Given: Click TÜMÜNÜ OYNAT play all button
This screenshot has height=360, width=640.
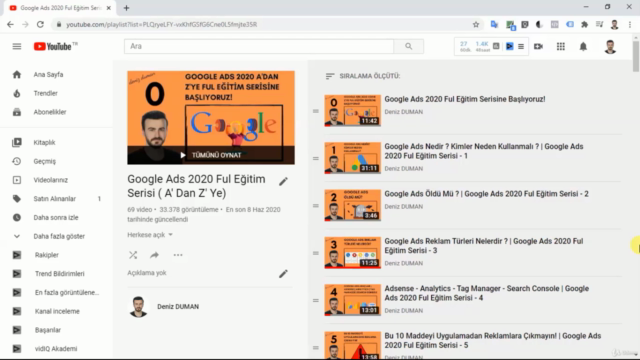Looking at the screenshot, I should point(211,155).
